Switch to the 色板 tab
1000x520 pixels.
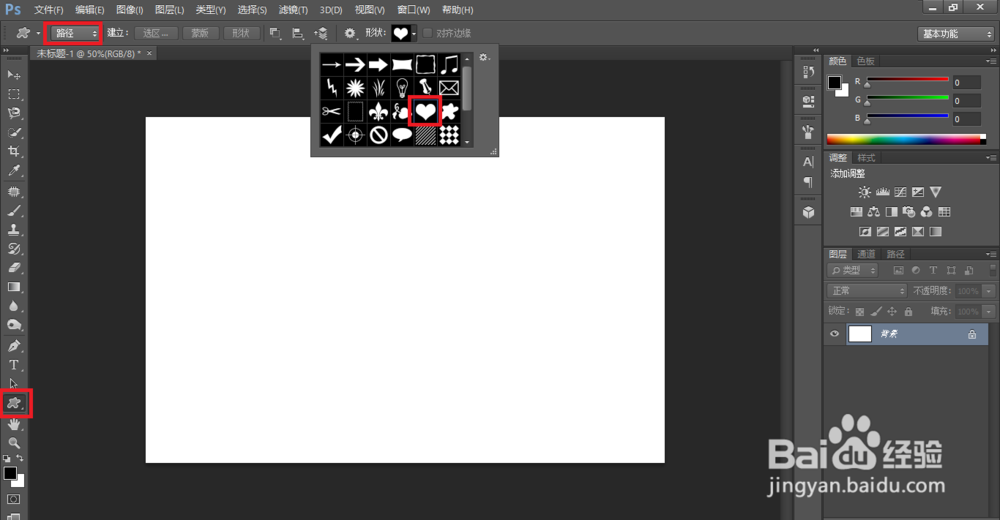pos(865,61)
